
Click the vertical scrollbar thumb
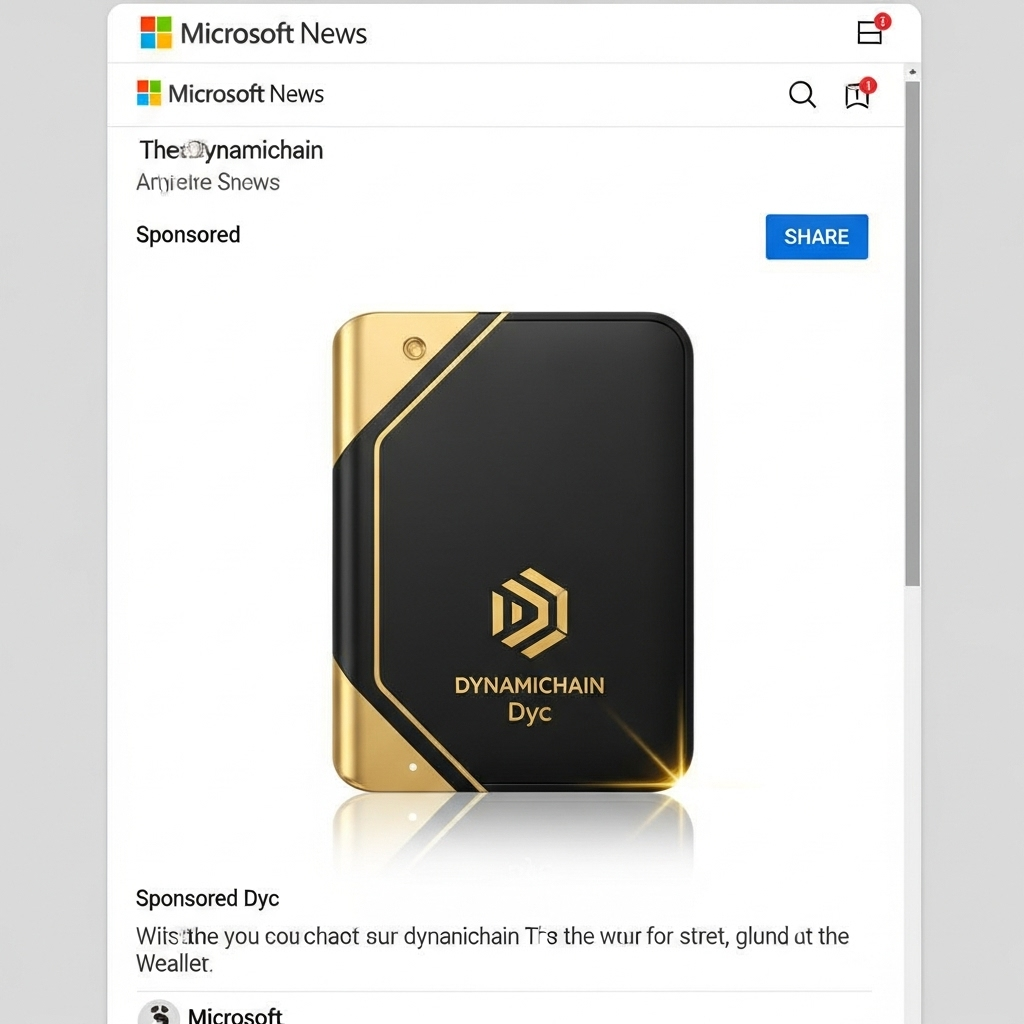pyautogui.click(x=912, y=334)
